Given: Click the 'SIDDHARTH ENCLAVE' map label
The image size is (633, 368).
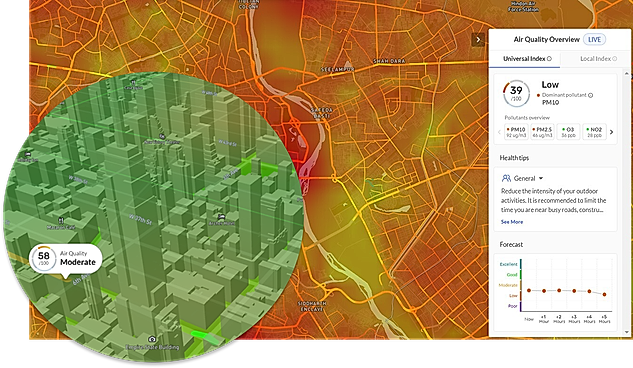Looking at the screenshot, I should [312, 306].
